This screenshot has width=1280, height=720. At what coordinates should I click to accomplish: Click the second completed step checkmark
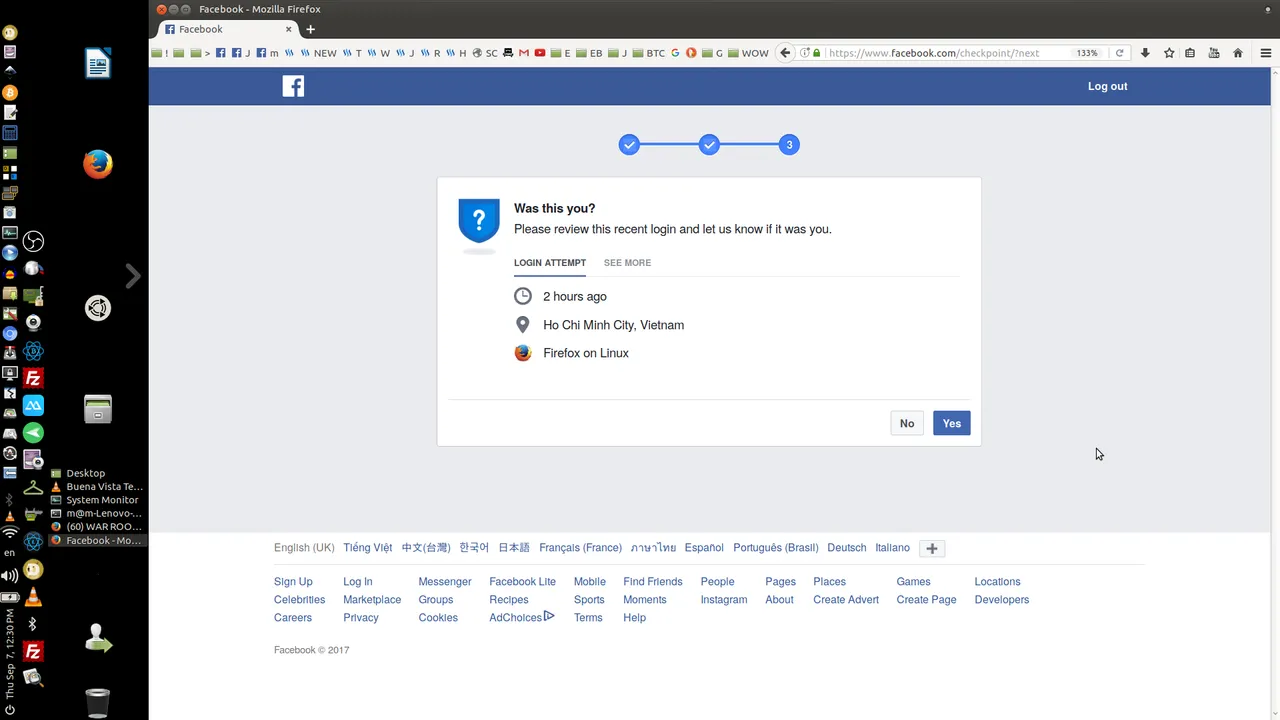(x=709, y=145)
